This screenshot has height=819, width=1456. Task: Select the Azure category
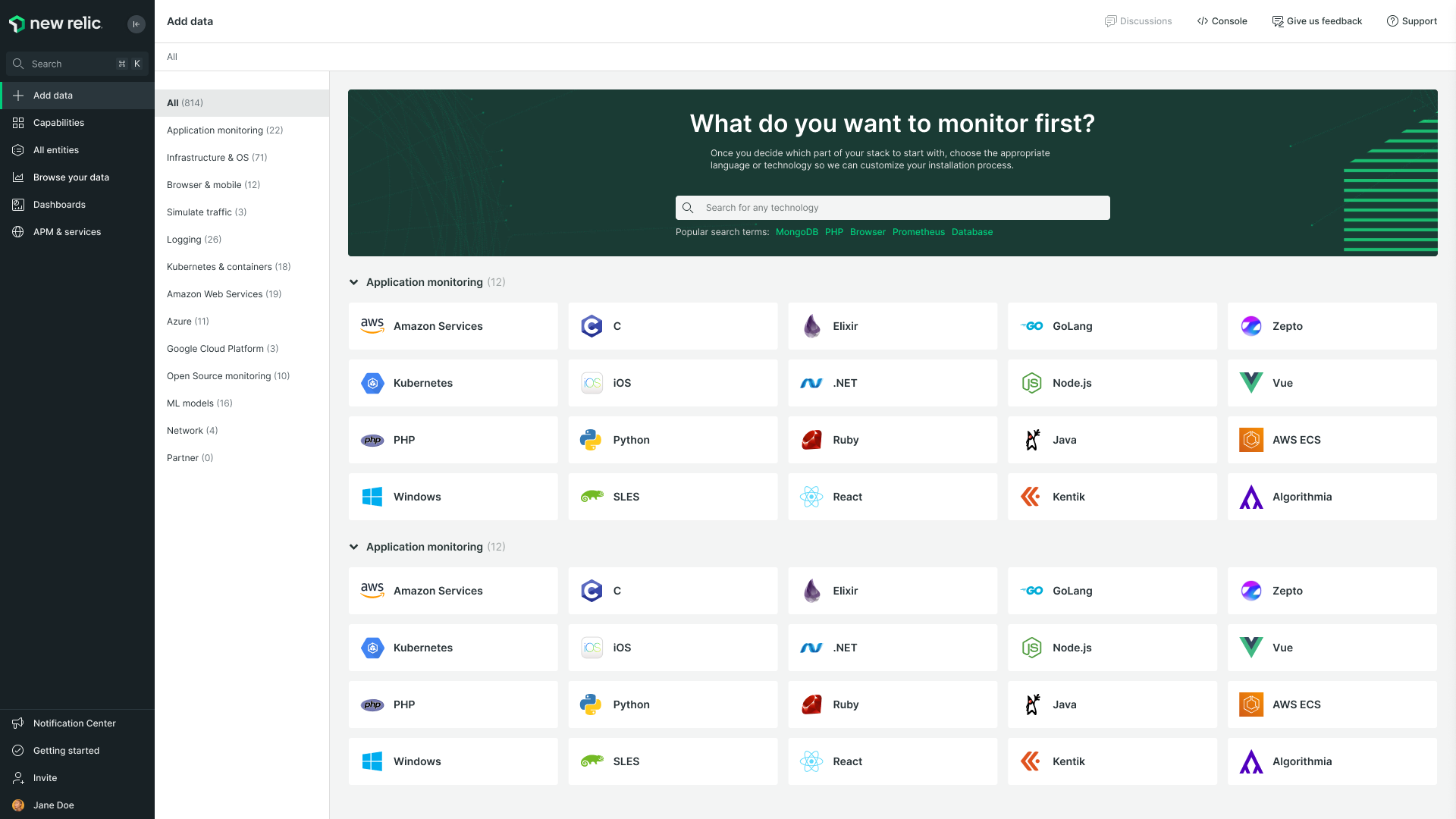pos(242,322)
